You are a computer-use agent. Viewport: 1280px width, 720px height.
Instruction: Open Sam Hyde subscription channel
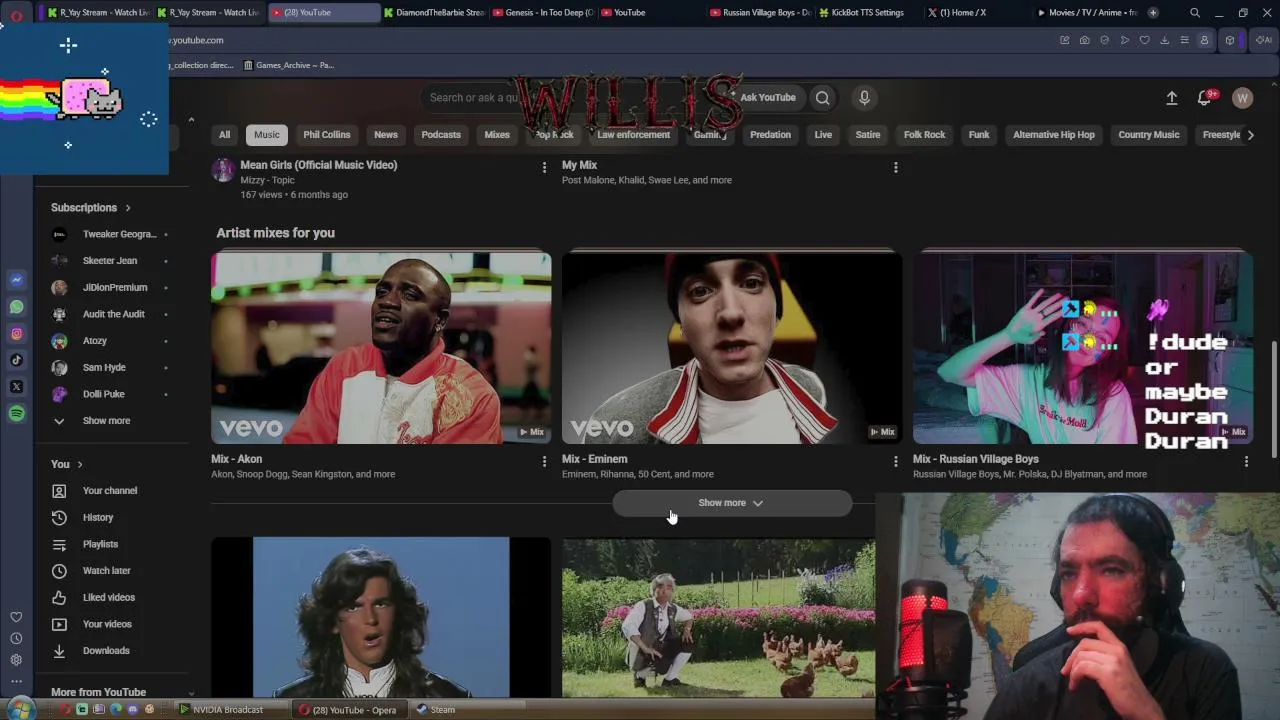[104, 368]
